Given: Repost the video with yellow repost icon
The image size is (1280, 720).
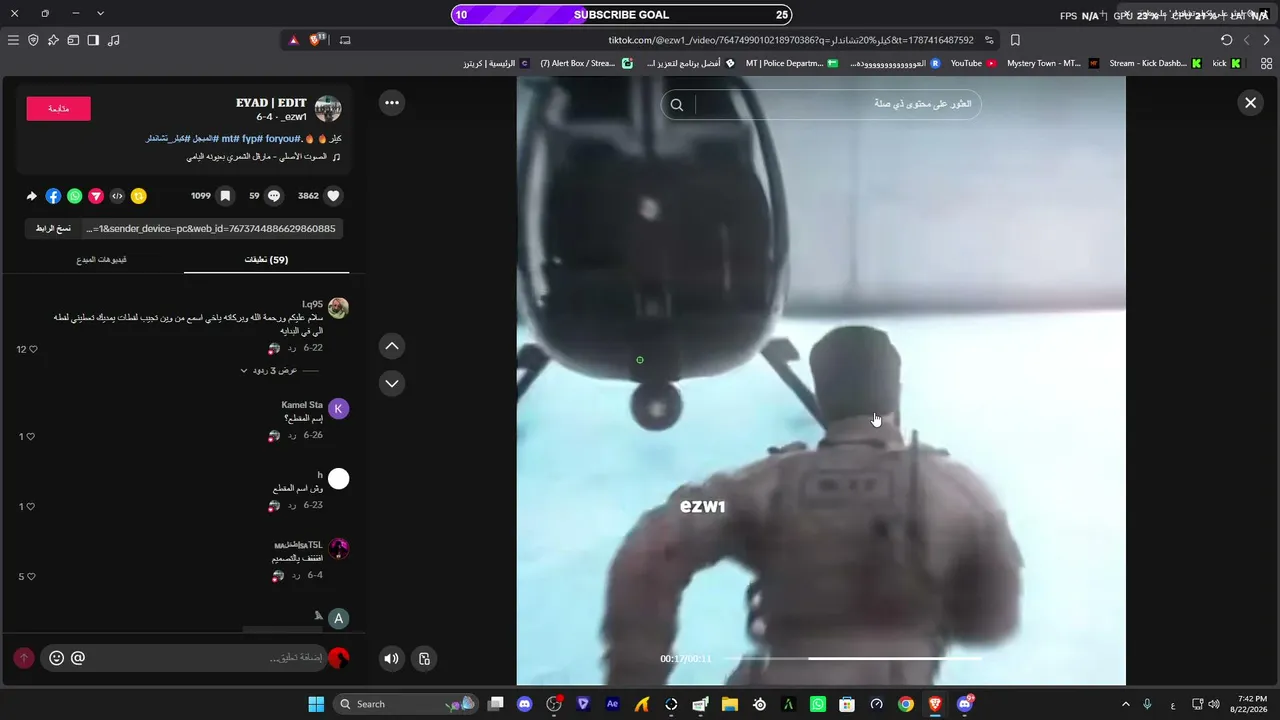Looking at the screenshot, I should click(139, 196).
